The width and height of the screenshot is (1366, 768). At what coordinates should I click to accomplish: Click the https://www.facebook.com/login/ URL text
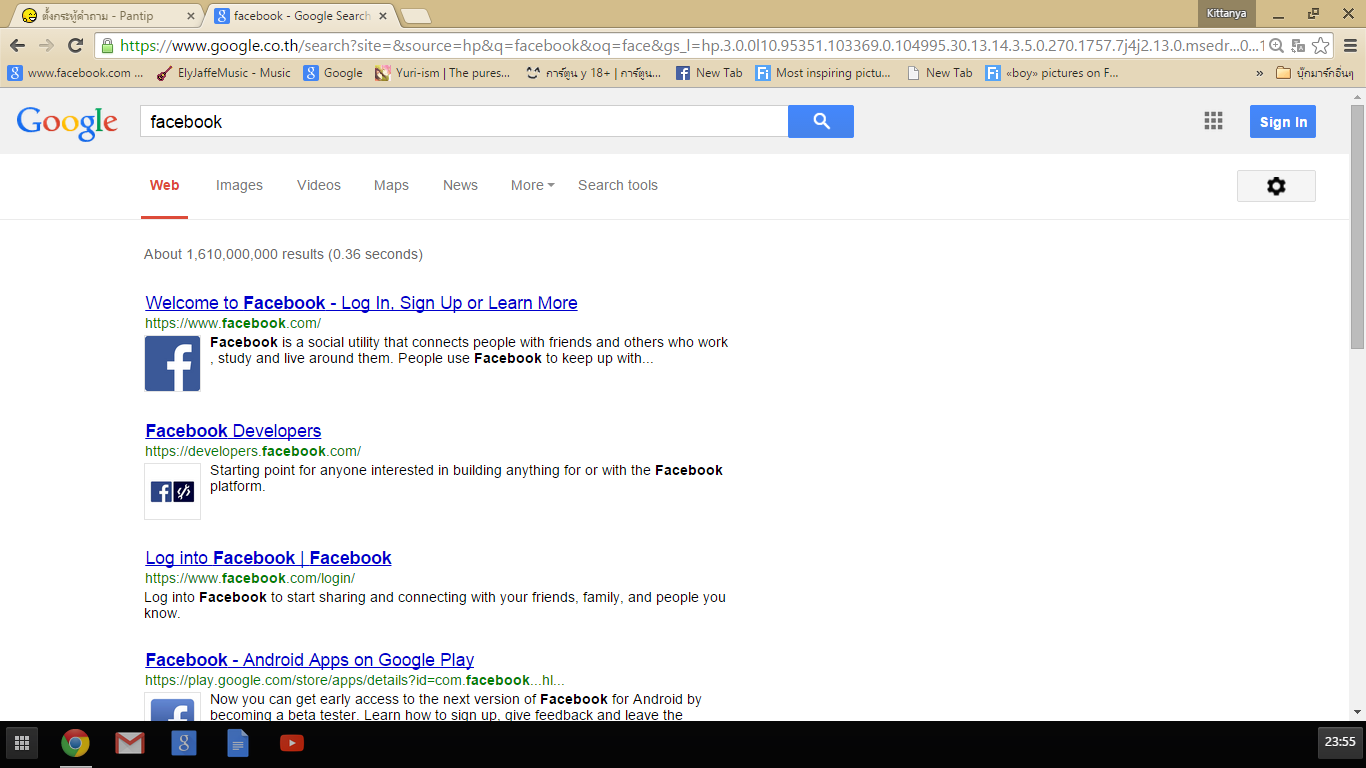point(250,578)
